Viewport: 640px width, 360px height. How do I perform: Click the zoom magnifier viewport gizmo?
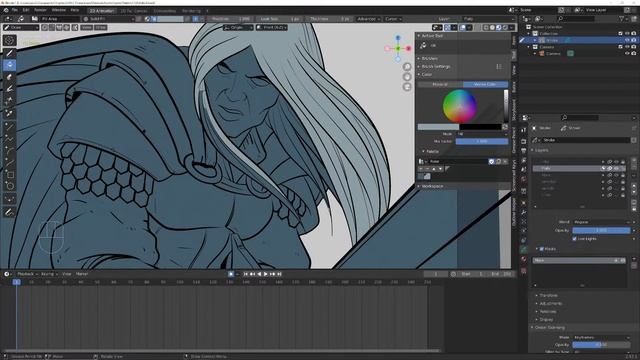(x=407, y=67)
